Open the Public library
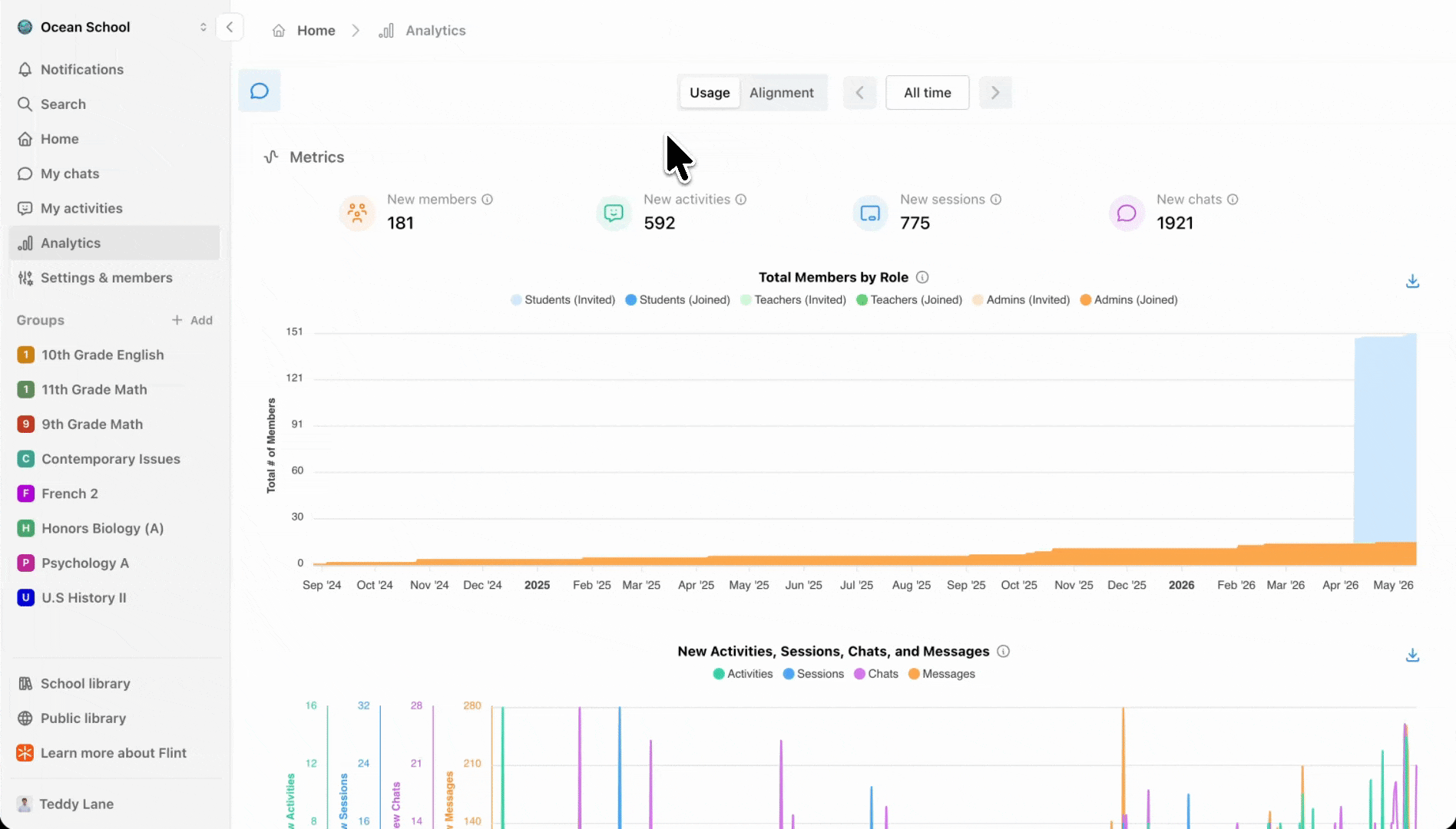Viewport: 1456px width, 829px height. tap(114, 718)
